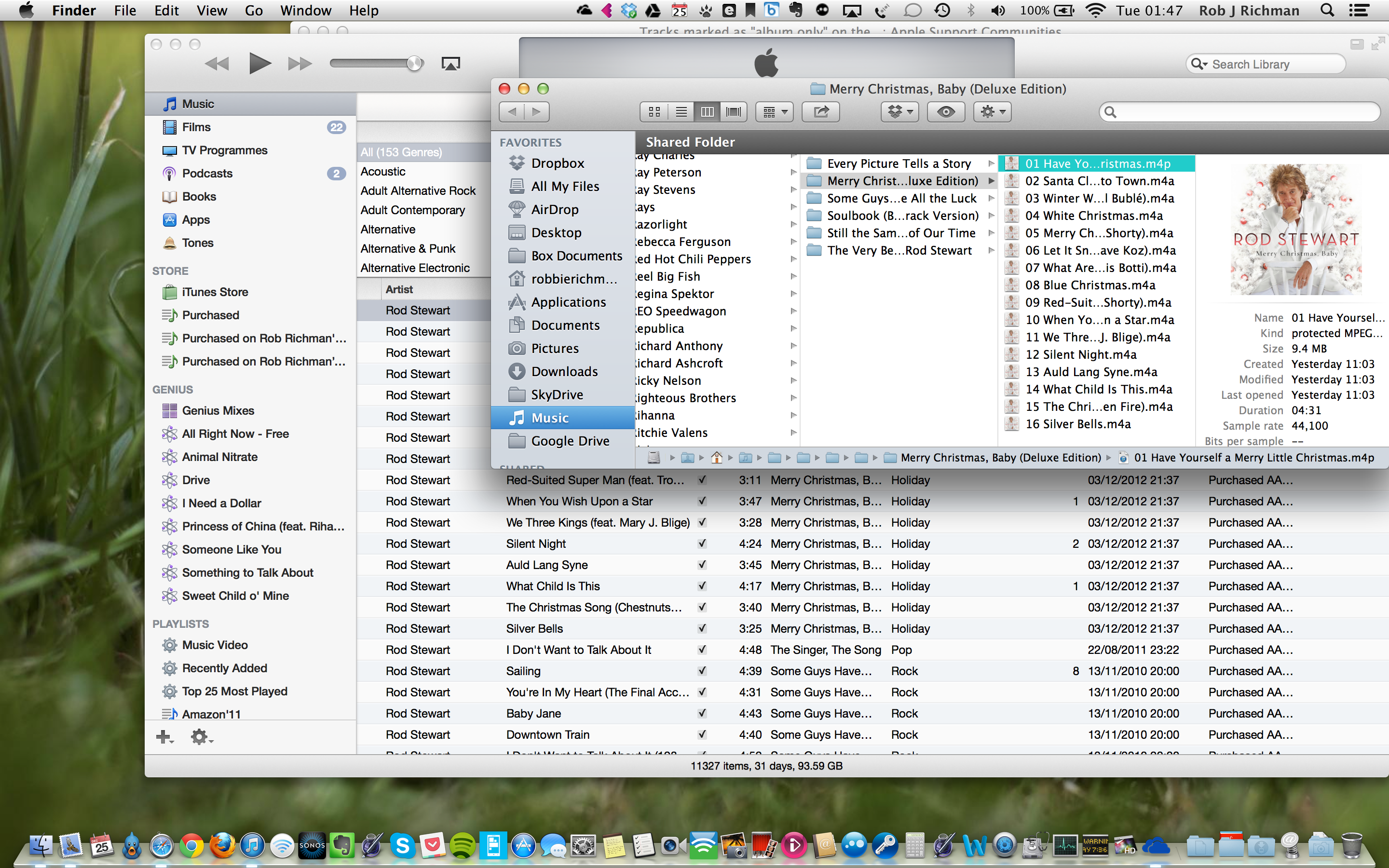1389x868 pixels.
Task: Select All (153 Genres) in iTunes browser
Action: click(x=423, y=152)
